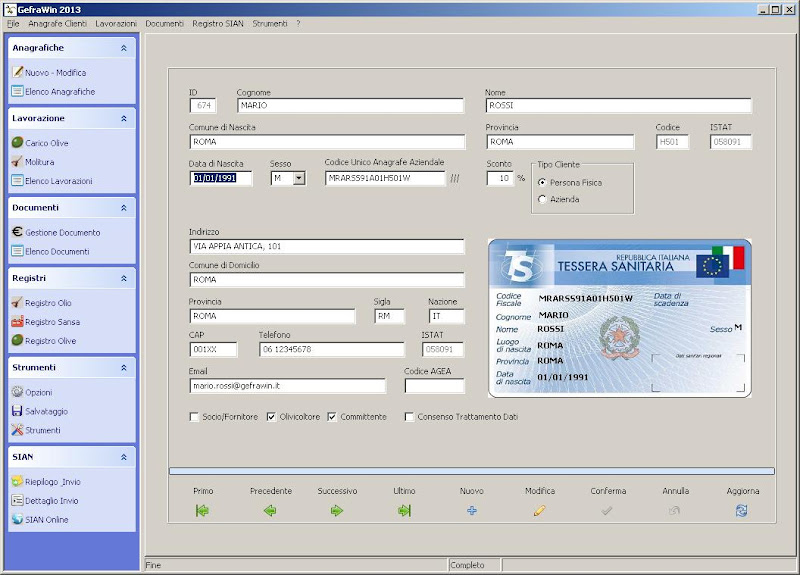This screenshot has height=575, width=800.
Task: Click Gestione Documento euro icon
Action: tap(17, 232)
